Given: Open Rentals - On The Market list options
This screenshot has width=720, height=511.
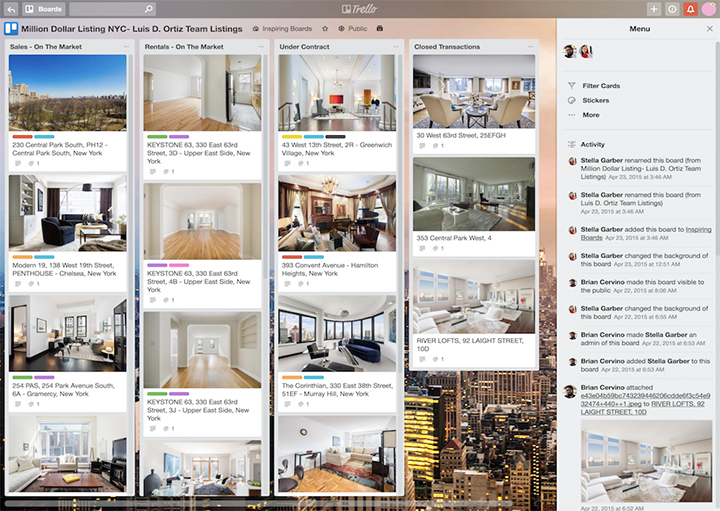Looking at the screenshot, I should click(x=261, y=47).
